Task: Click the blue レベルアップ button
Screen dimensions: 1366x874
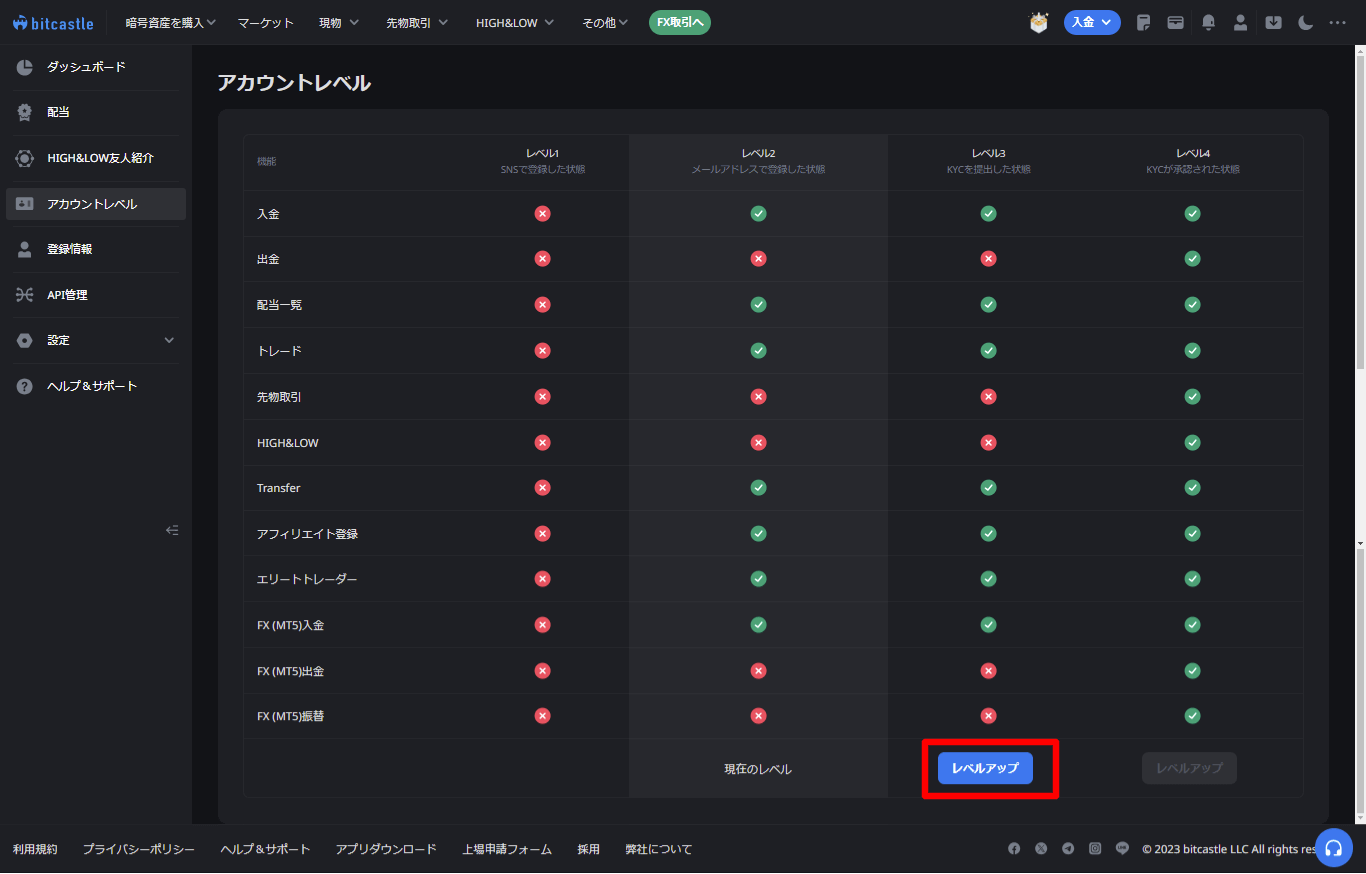Action: point(985,768)
